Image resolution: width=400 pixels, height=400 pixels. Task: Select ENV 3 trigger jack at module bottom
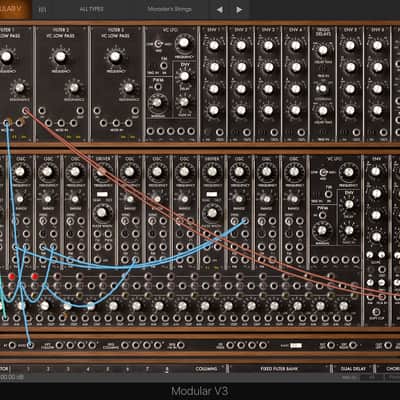pos(274,132)
